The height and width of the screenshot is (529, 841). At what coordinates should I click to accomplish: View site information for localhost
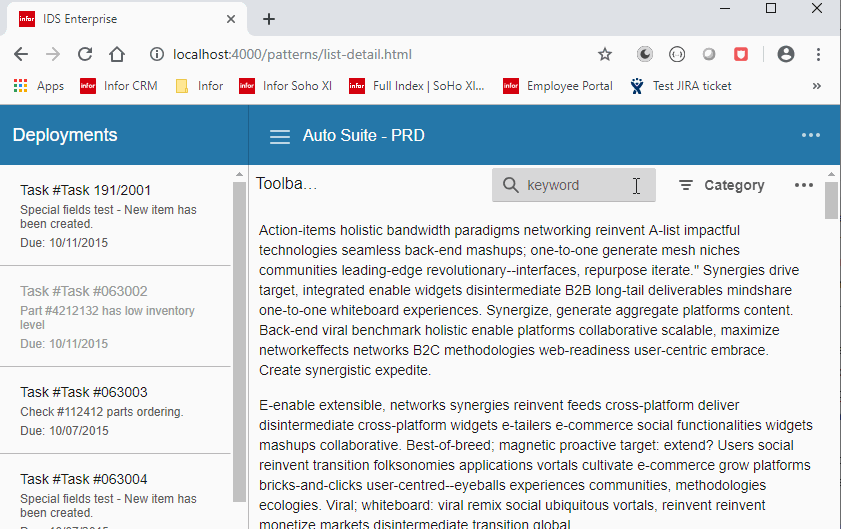coord(157,54)
